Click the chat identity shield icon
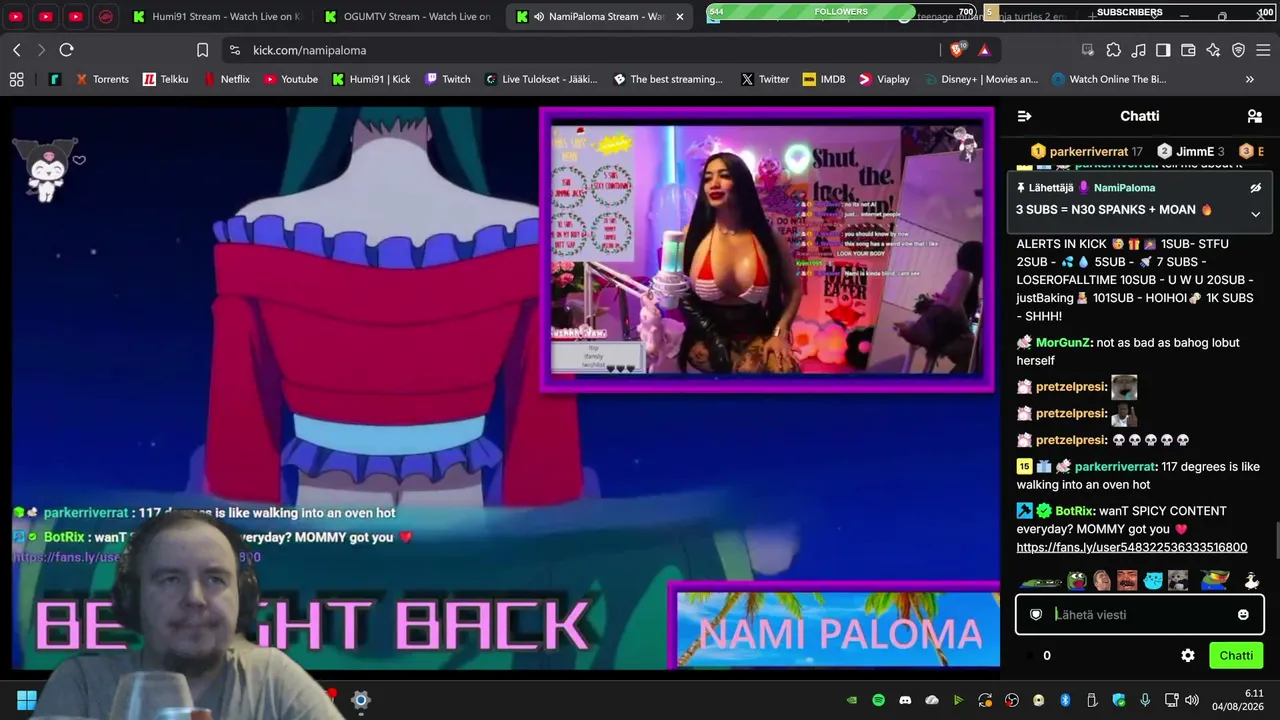This screenshot has width=1280, height=720. (x=1037, y=615)
